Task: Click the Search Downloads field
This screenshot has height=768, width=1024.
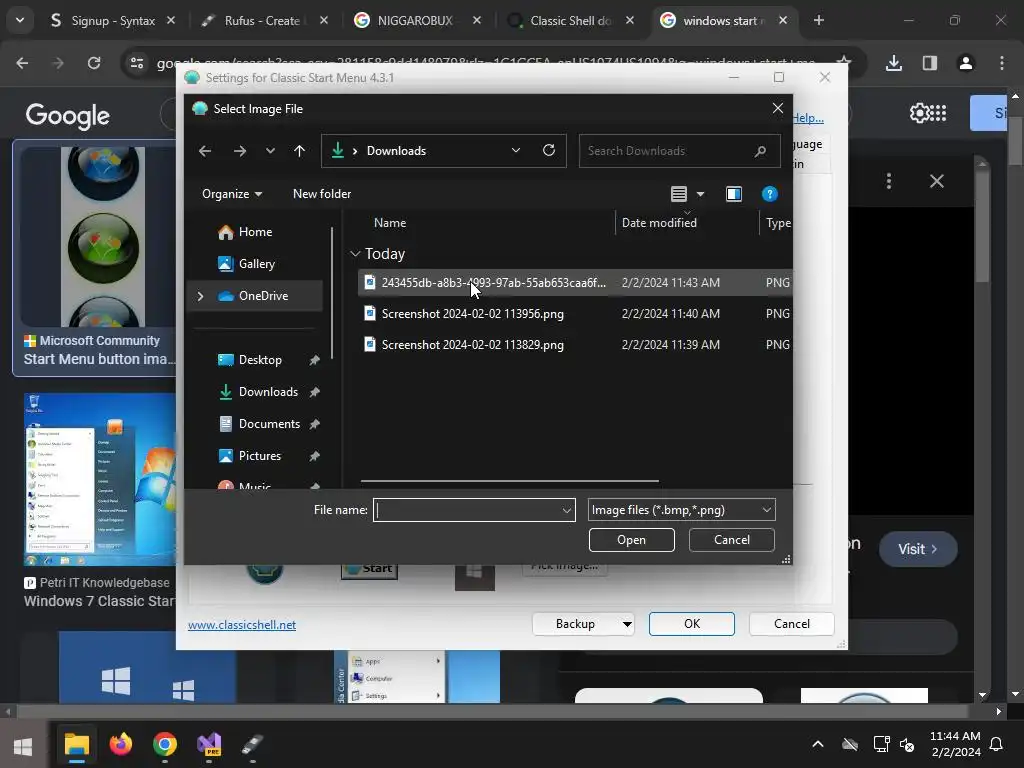Action: point(679,151)
